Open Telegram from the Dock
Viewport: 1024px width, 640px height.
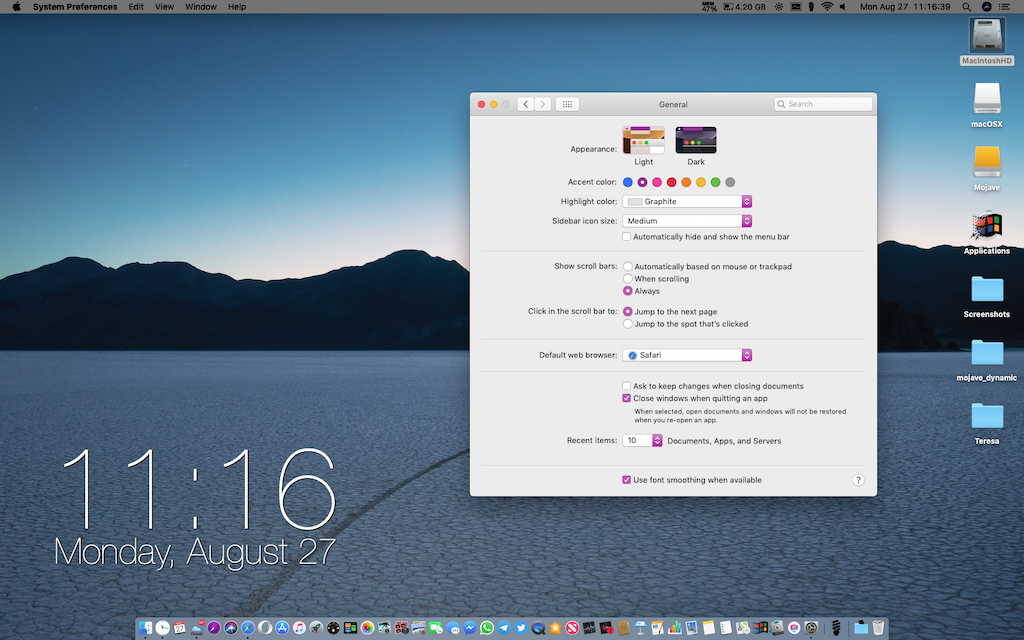504,628
